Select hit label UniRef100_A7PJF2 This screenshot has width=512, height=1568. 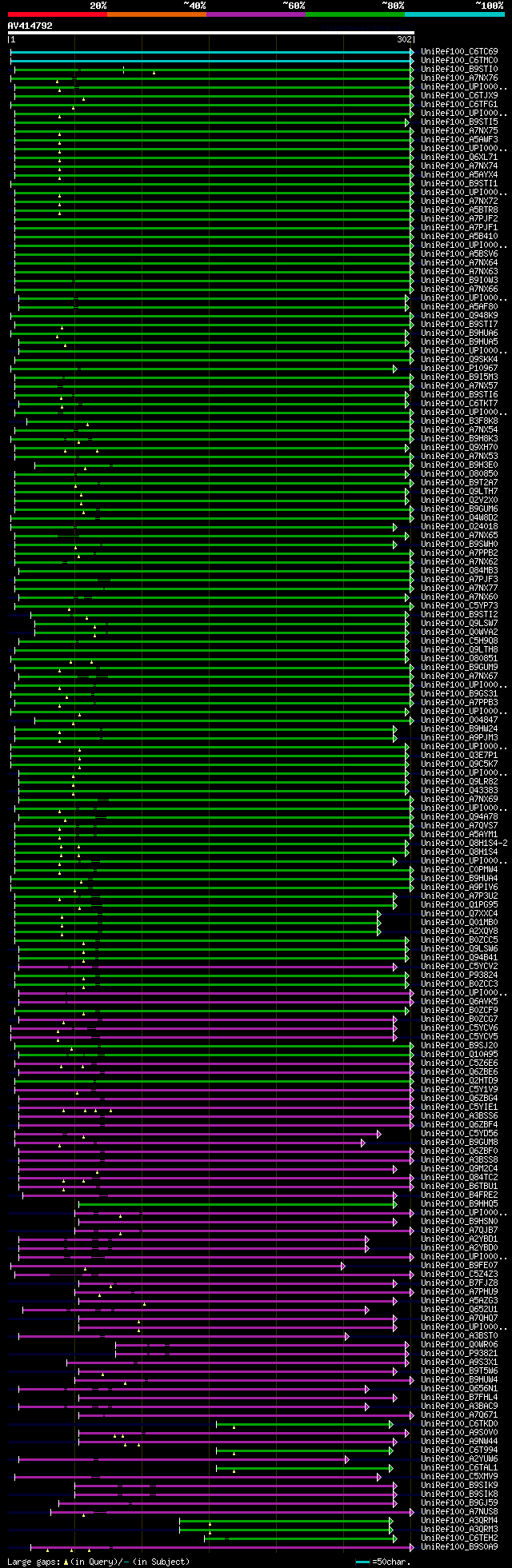tap(459, 219)
